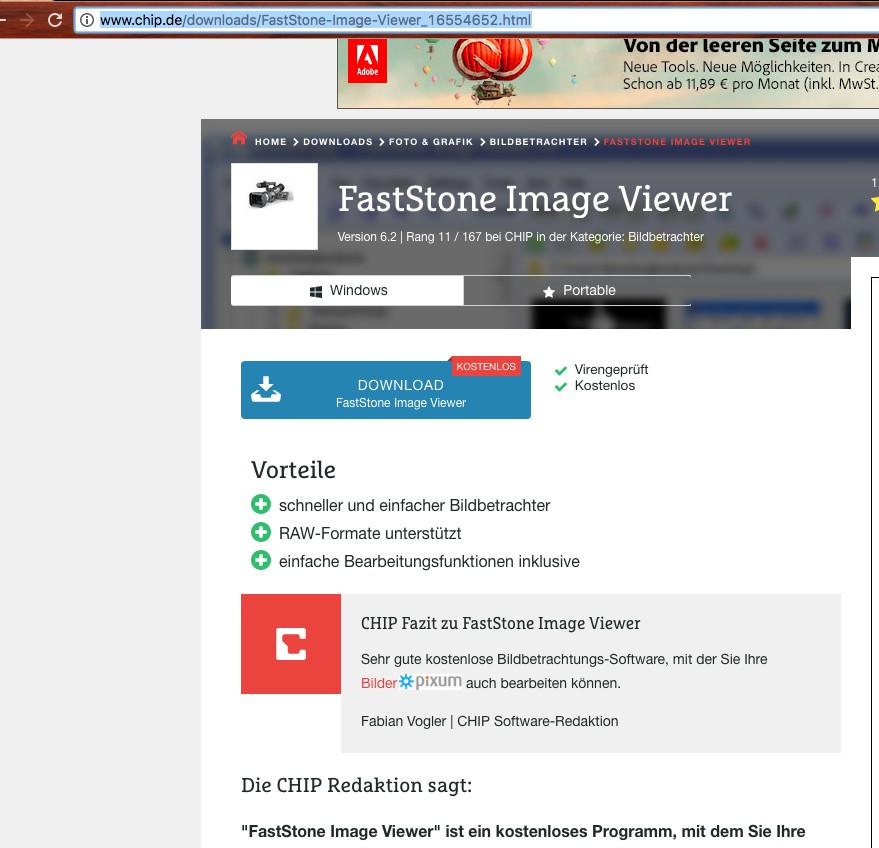Screen dimensions: 879x848
Task: Click the KOSTENLOS red badge on download button
Action: click(x=486, y=367)
